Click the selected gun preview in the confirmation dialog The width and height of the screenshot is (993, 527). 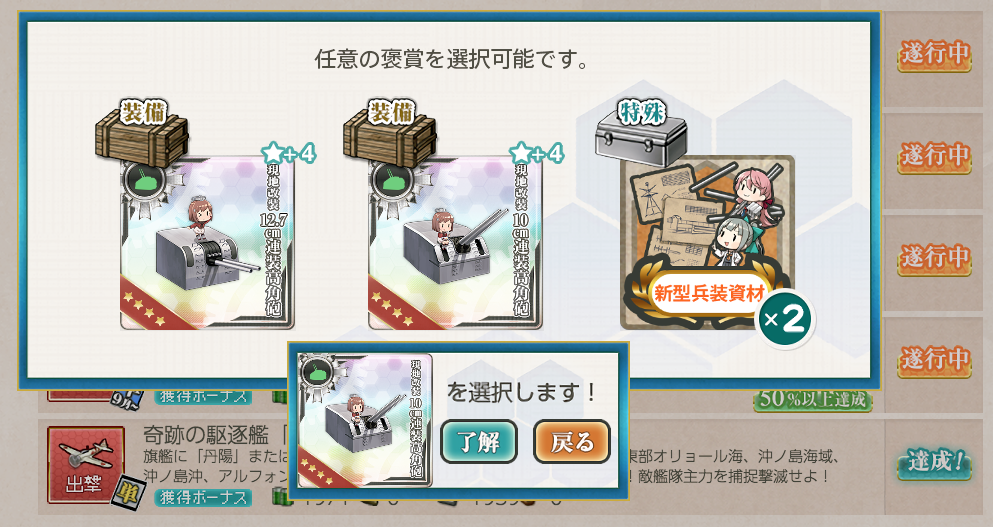(365, 421)
